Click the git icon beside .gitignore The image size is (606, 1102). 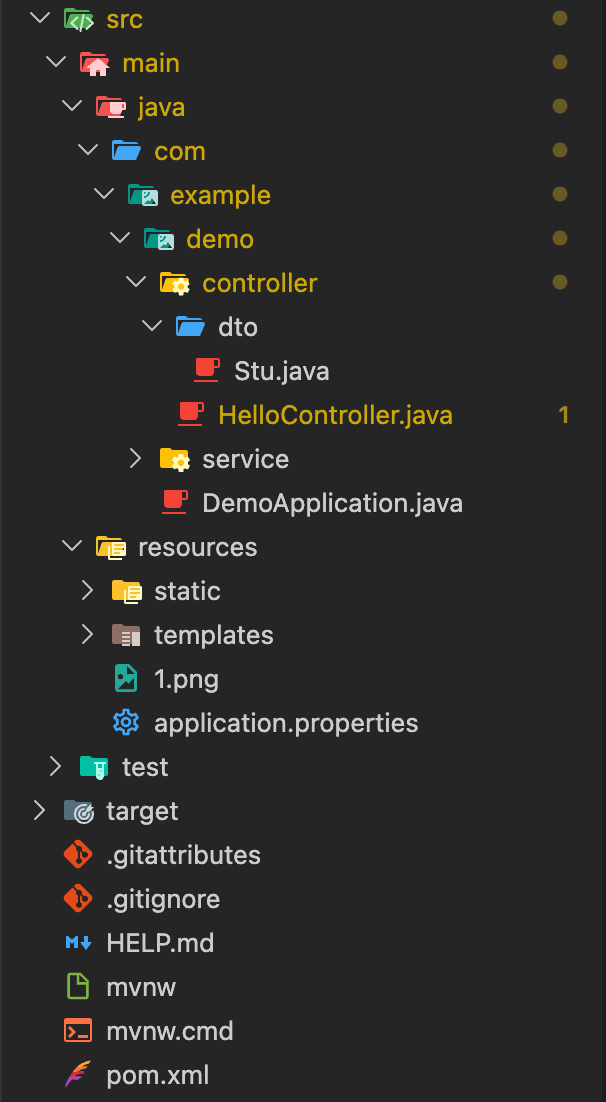pyautogui.click(x=77, y=899)
